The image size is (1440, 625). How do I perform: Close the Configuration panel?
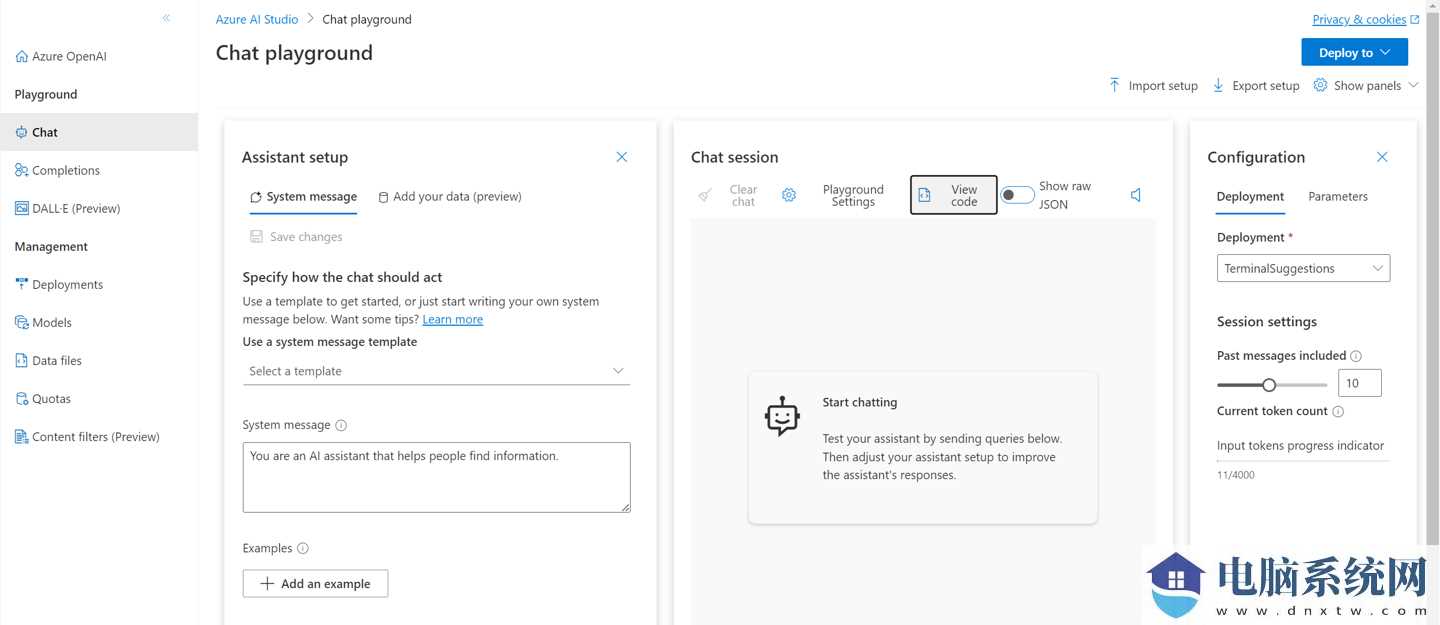point(1382,157)
